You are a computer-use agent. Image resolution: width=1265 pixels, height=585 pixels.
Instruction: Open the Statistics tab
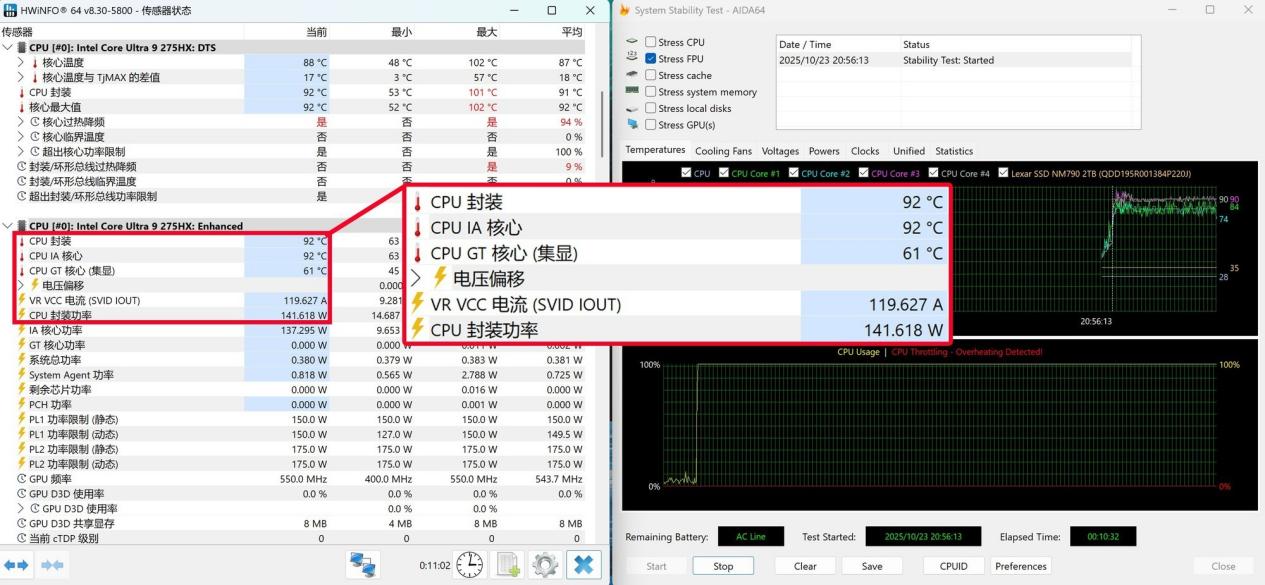953,151
